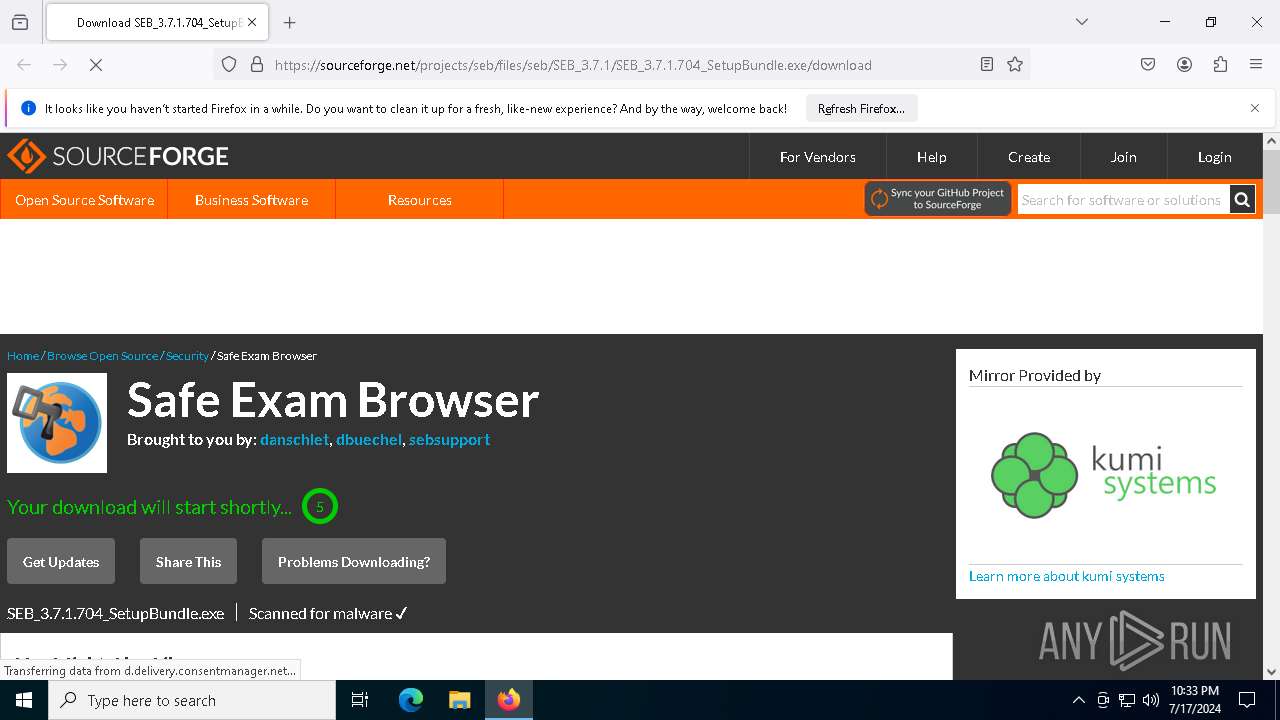The image size is (1280, 720).
Task: Click the Share This button
Action: tap(188, 562)
